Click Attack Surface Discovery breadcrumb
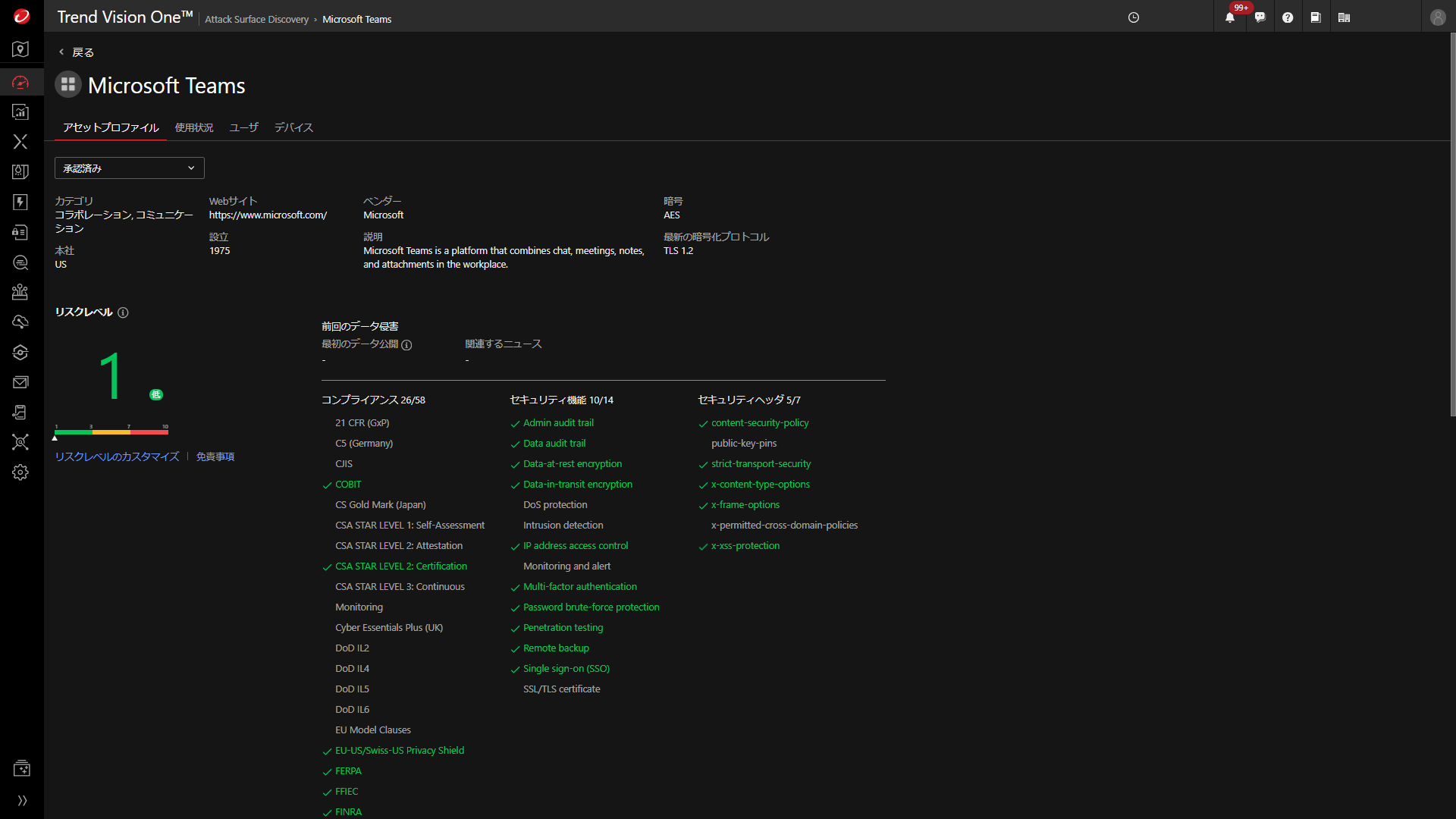This screenshot has width=1456, height=819. click(256, 19)
